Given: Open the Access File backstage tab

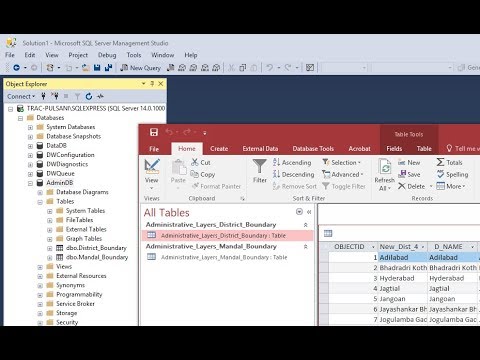Looking at the screenshot, I should click(154, 149).
